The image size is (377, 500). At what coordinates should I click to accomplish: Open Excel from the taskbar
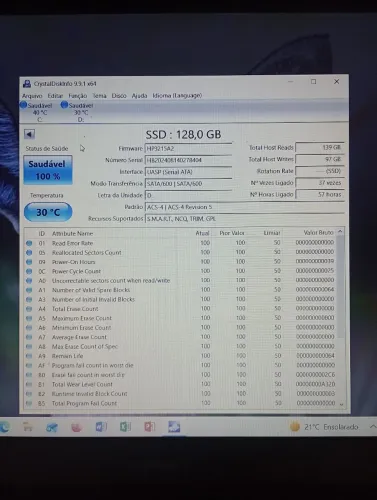click(x=125, y=427)
